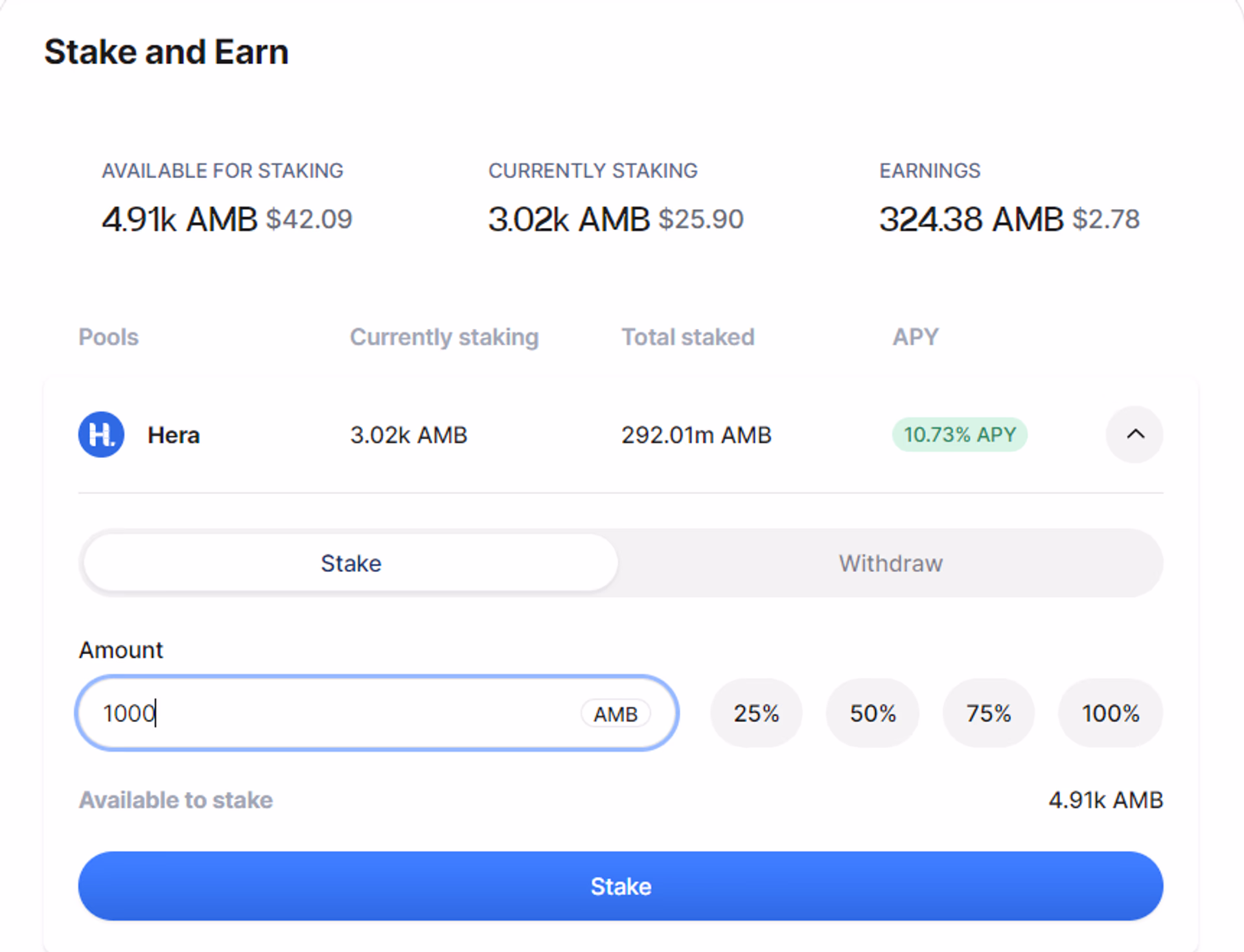Choose the 100% amount preset
The image size is (1244, 952).
tap(1111, 713)
